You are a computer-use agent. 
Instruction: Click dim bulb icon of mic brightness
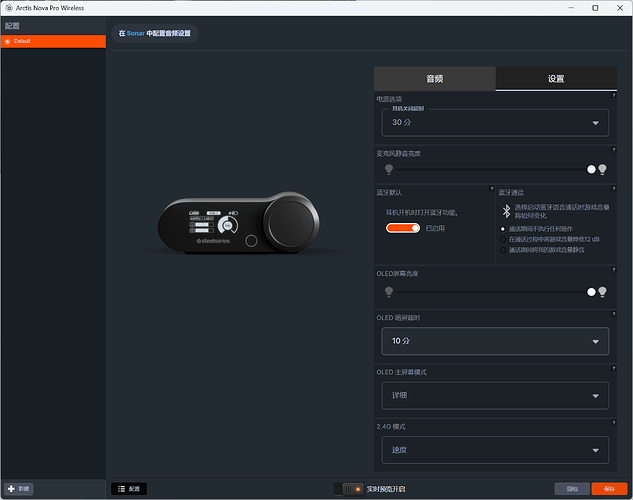click(x=389, y=169)
